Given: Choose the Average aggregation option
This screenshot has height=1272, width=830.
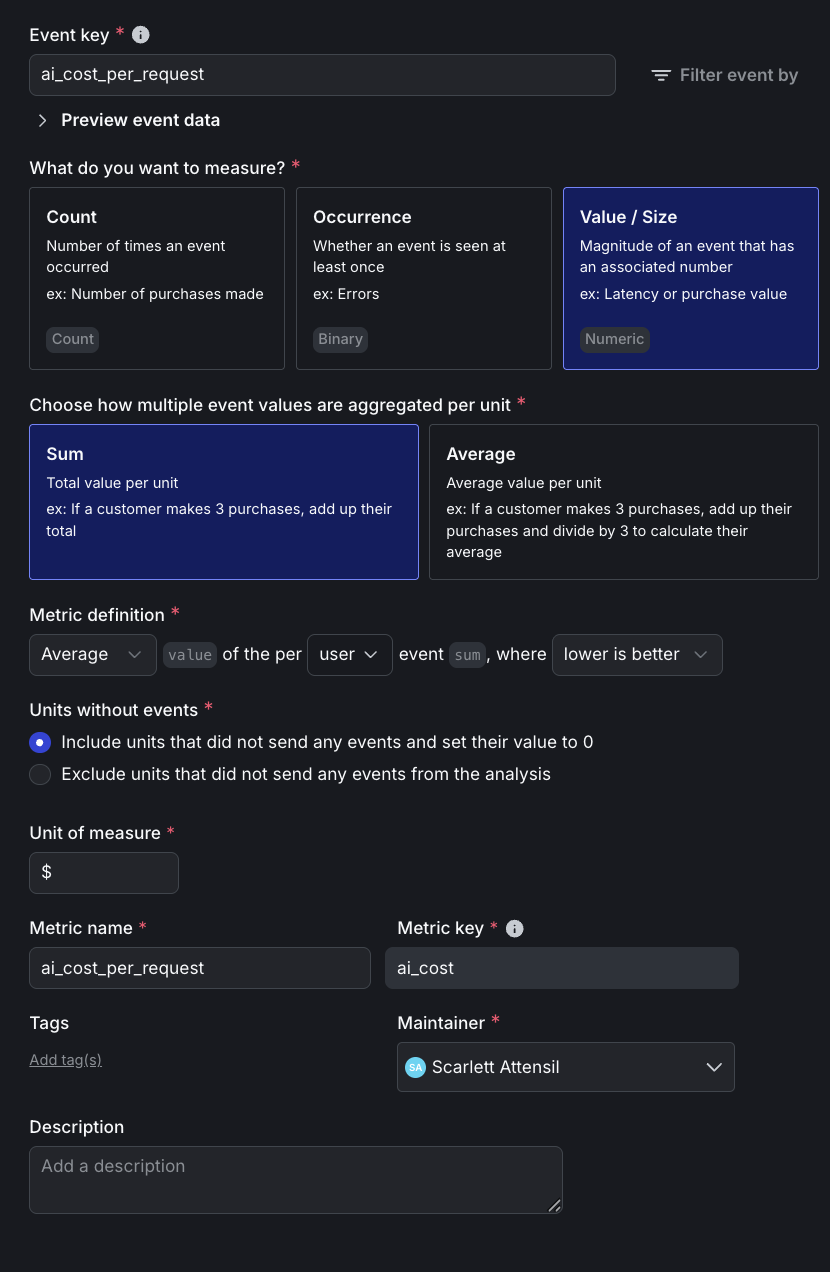Looking at the screenshot, I should [x=623, y=501].
